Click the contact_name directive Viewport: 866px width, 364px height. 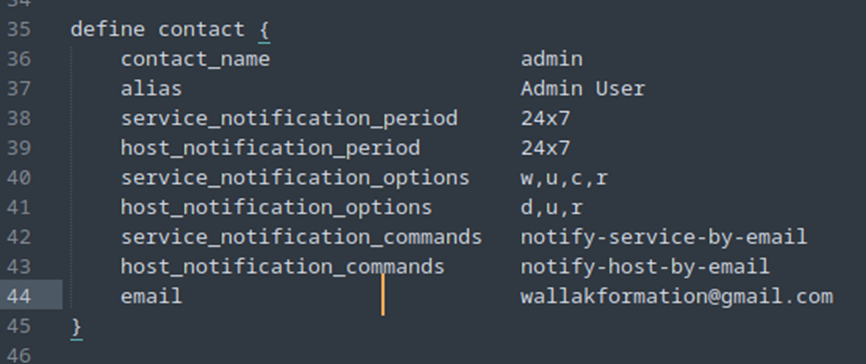tap(196, 59)
